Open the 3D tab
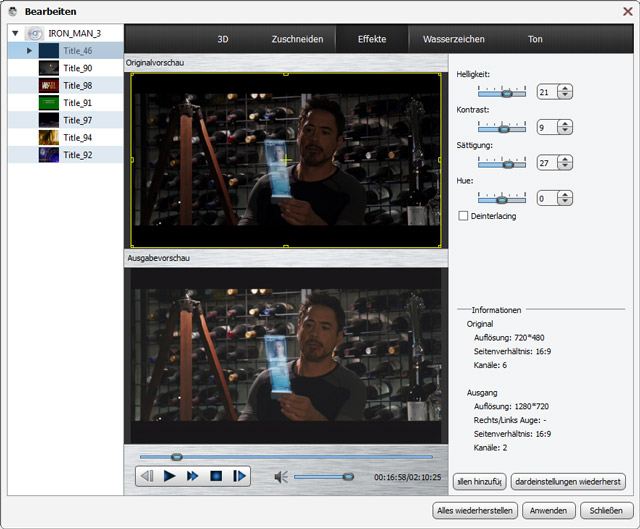640x529 pixels. coord(223,39)
